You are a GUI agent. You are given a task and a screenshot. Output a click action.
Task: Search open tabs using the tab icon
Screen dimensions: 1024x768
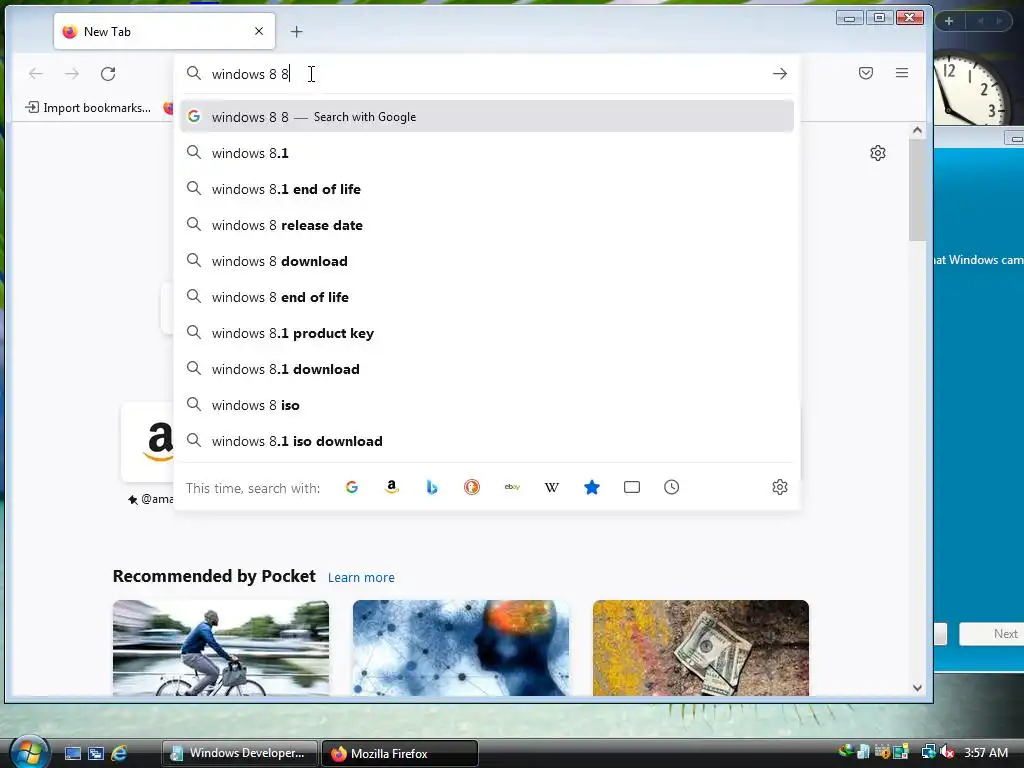pyautogui.click(x=632, y=487)
